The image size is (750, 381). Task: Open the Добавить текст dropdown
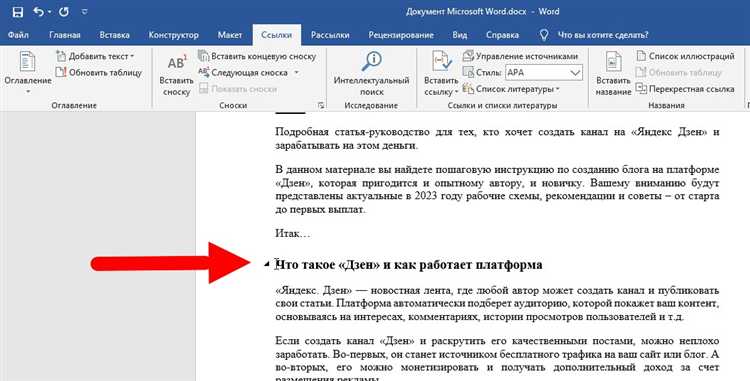tap(95, 56)
